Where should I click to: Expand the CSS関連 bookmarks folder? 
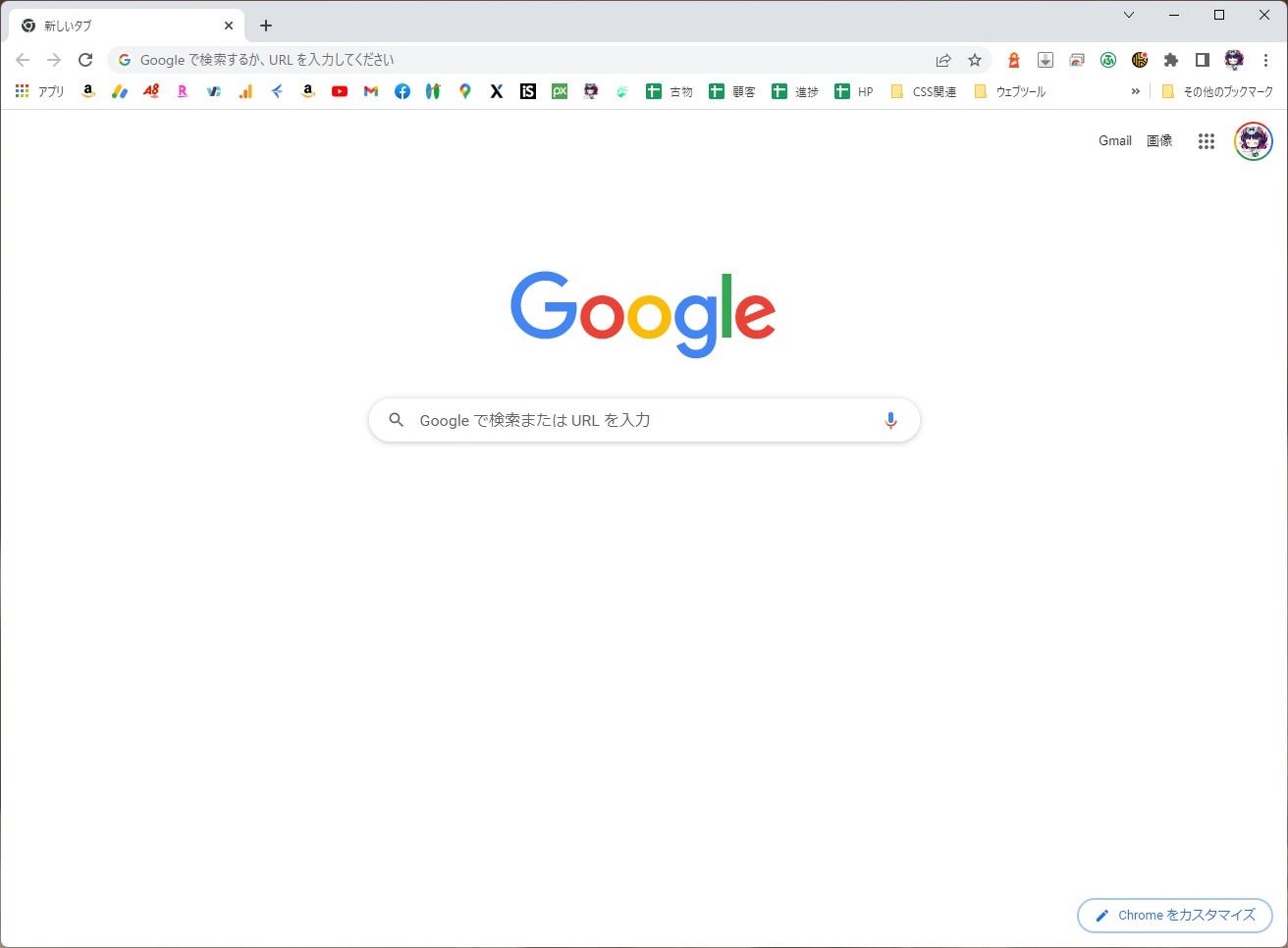point(923,91)
